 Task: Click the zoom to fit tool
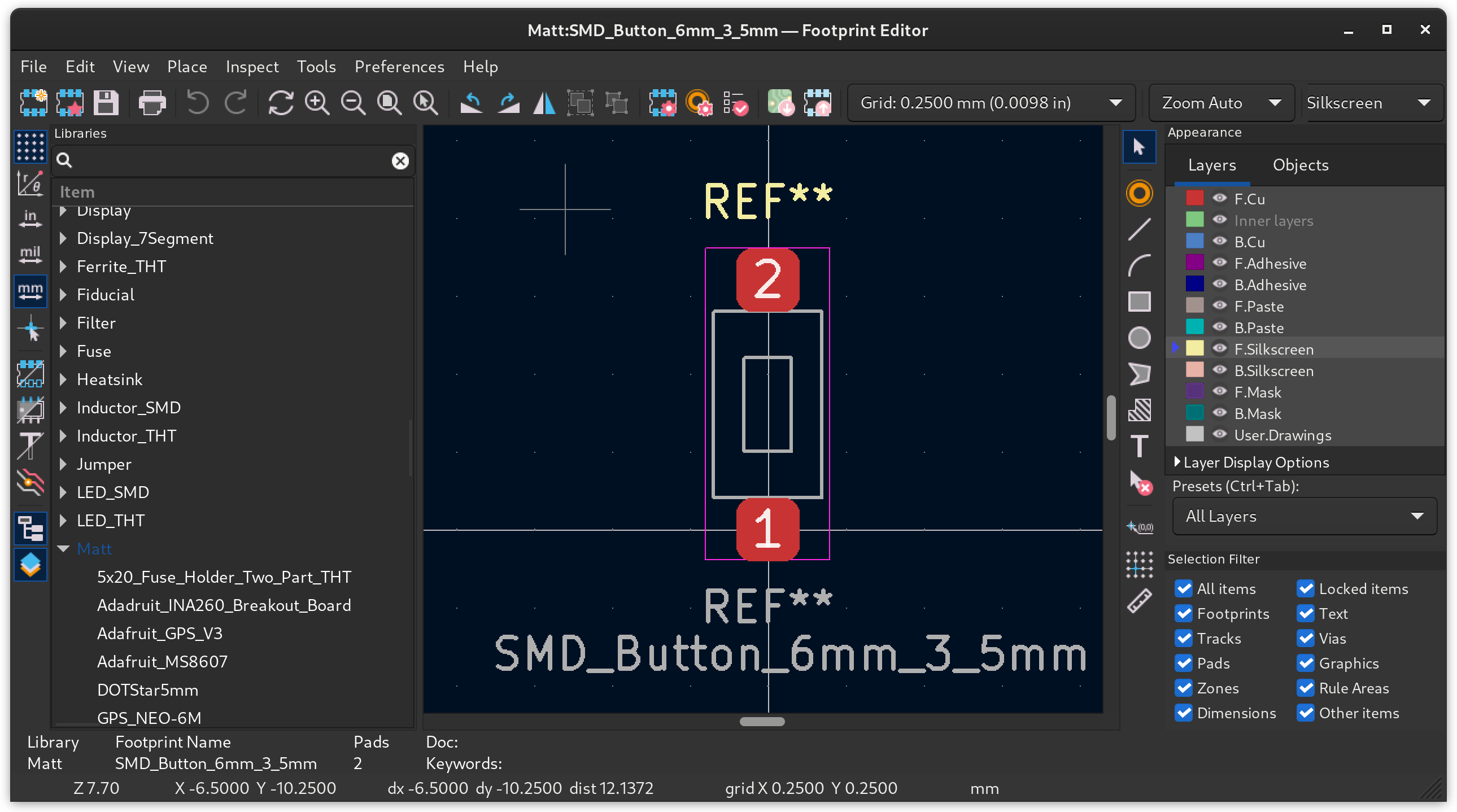(389, 102)
